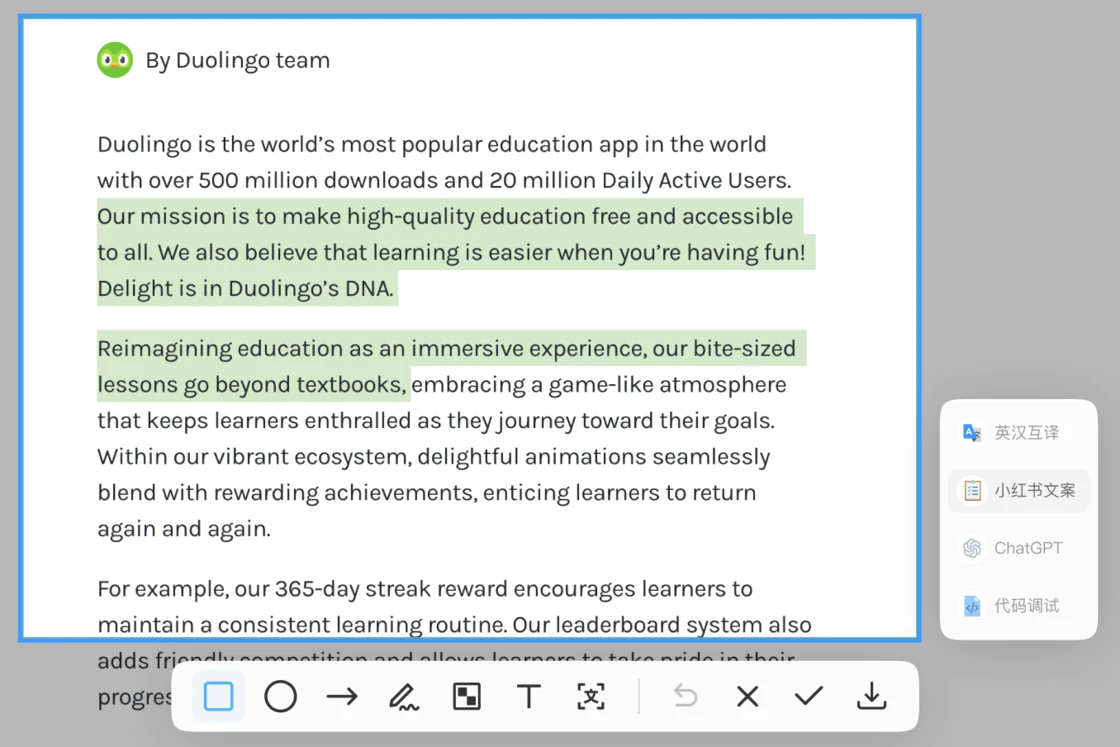Select the ellipse annotation tool
The height and width of the screenshot is (747, 1120).
[280, 696]
